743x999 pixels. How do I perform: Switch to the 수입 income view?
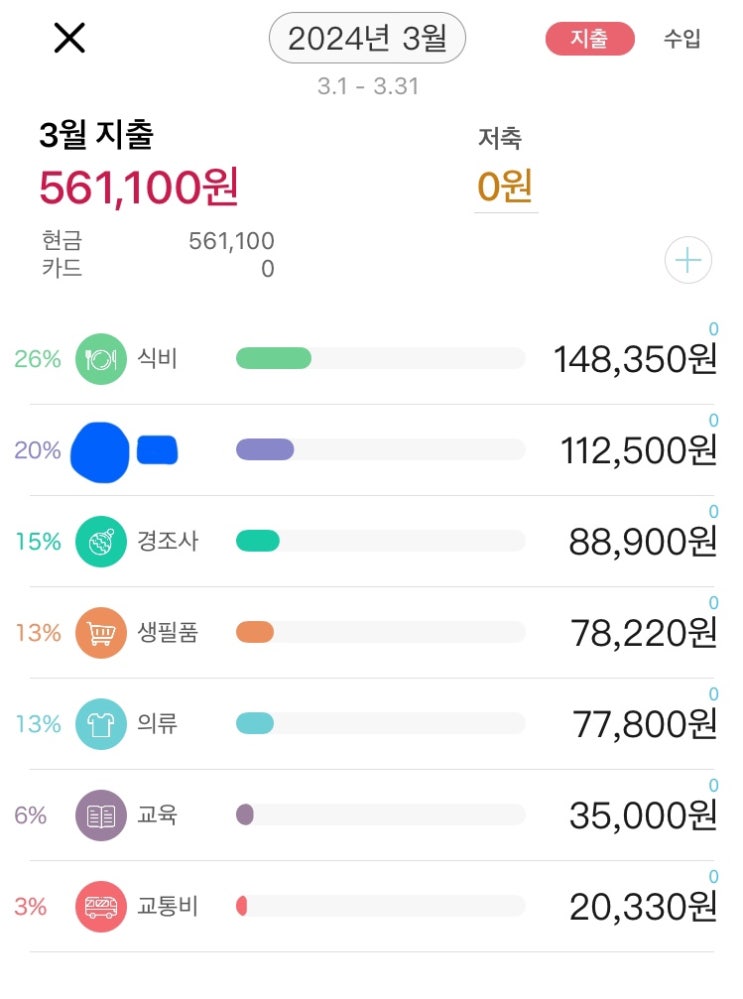pyautogui.click(x=682, y=39)
